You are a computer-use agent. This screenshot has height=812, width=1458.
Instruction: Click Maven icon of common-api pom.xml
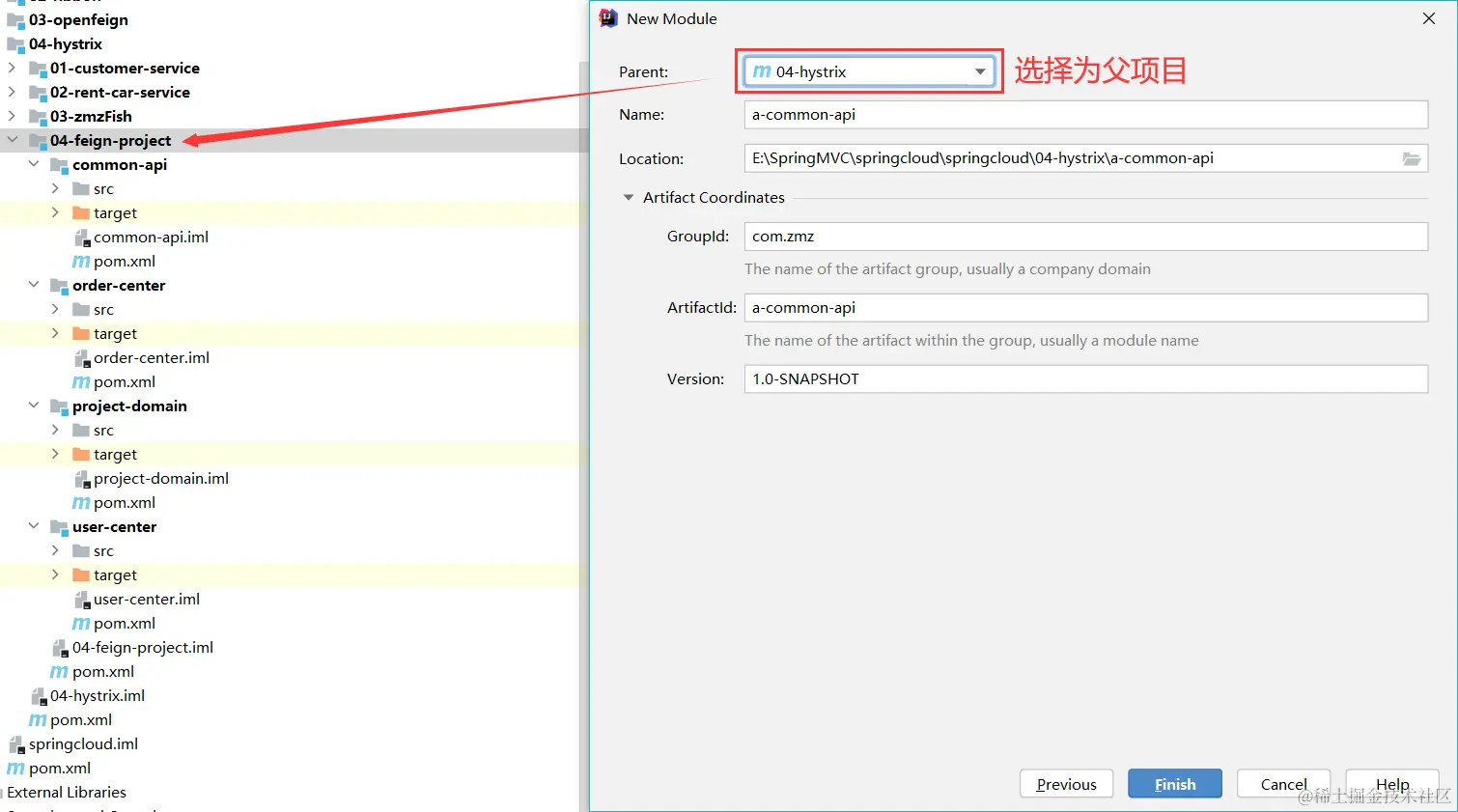81,262
